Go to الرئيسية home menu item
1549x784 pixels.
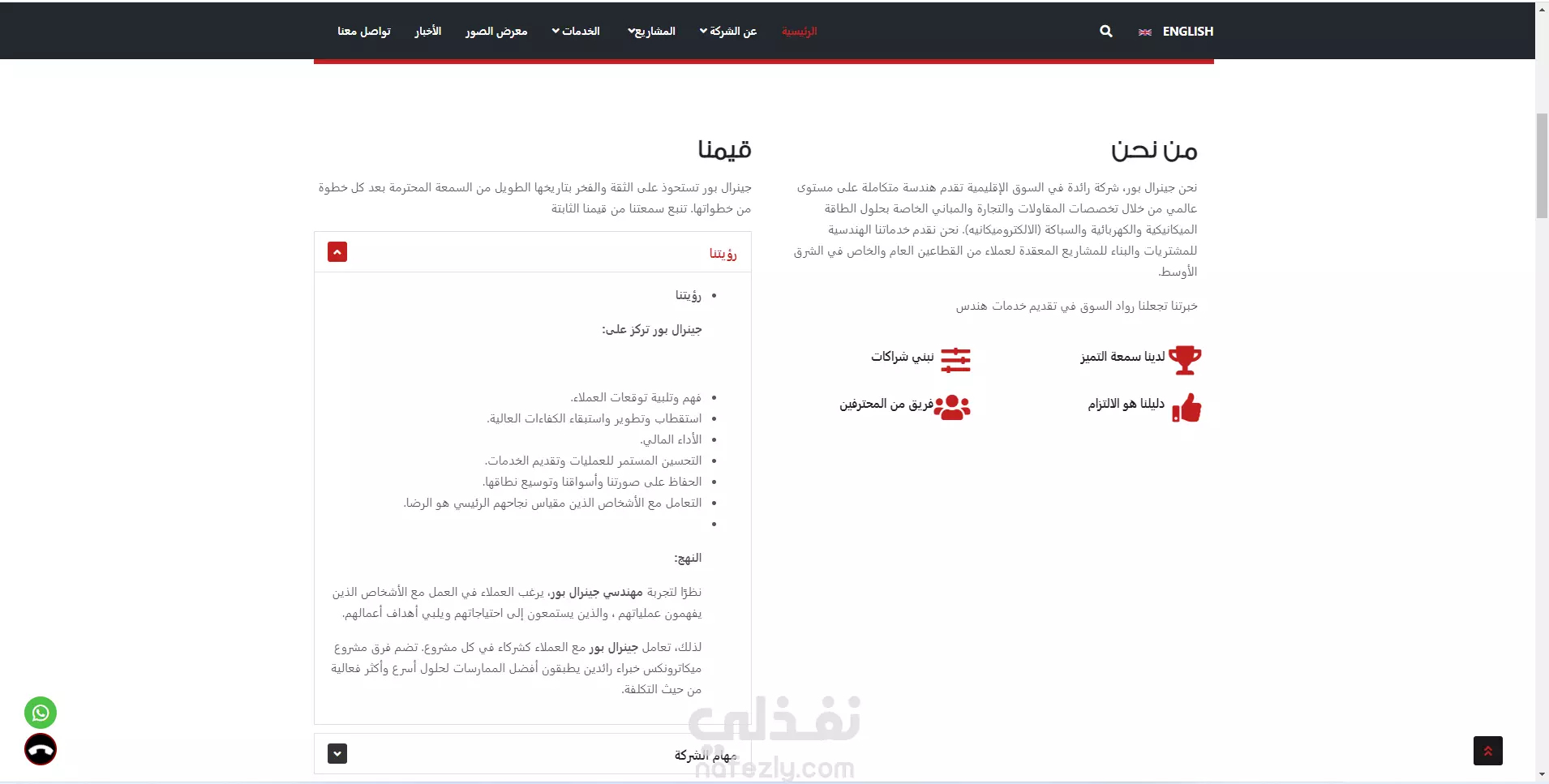[x=799, y=31]
